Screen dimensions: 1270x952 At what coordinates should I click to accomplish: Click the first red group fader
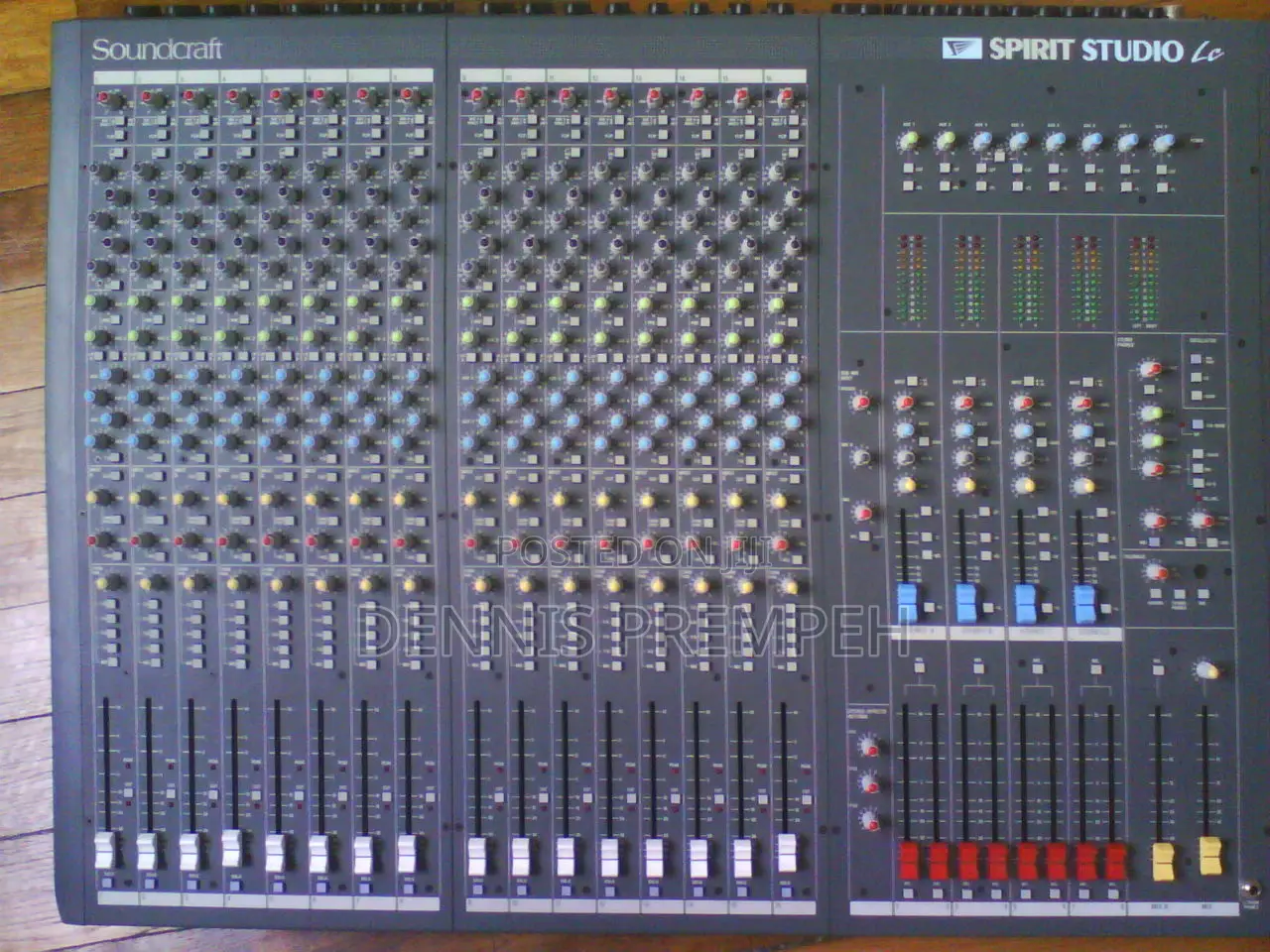click(907, 860)
